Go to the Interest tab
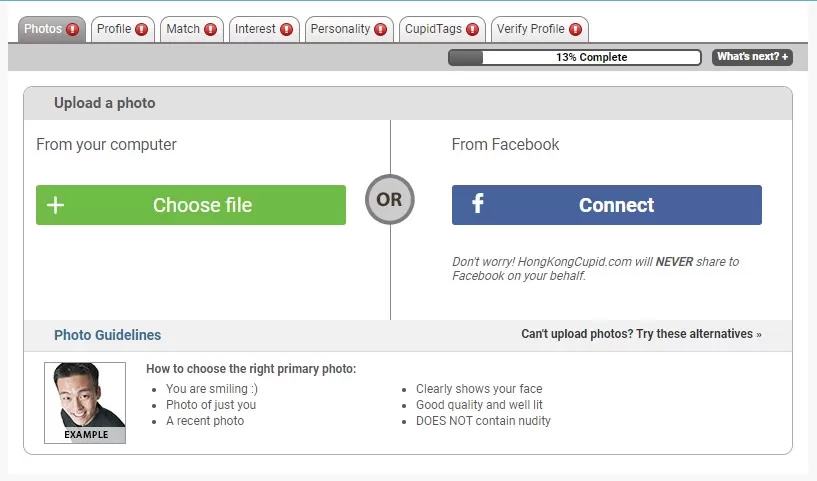The height and width of the screenshot is (481, 817). point(256,30)
